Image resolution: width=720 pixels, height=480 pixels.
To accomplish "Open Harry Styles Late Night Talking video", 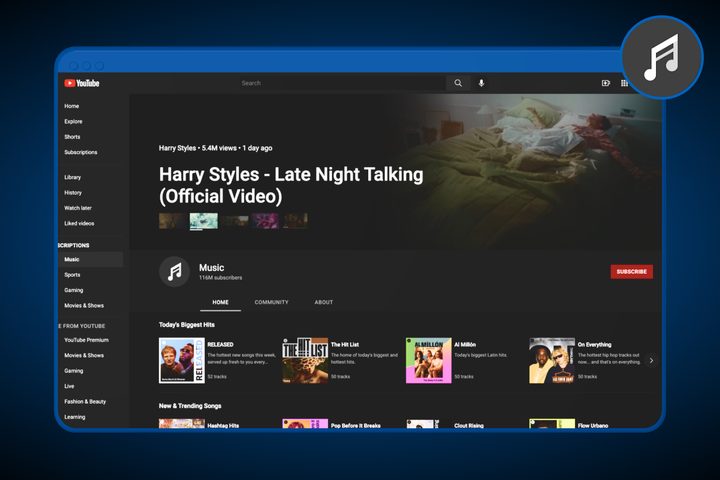I will click(x=291, y=185).
